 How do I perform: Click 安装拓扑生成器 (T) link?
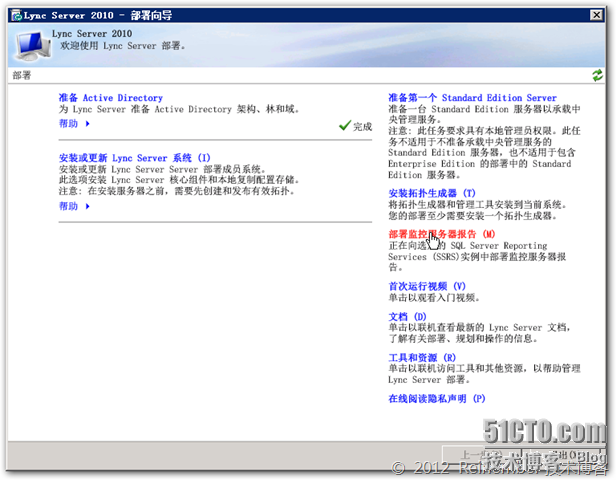(x=432, y=193)
